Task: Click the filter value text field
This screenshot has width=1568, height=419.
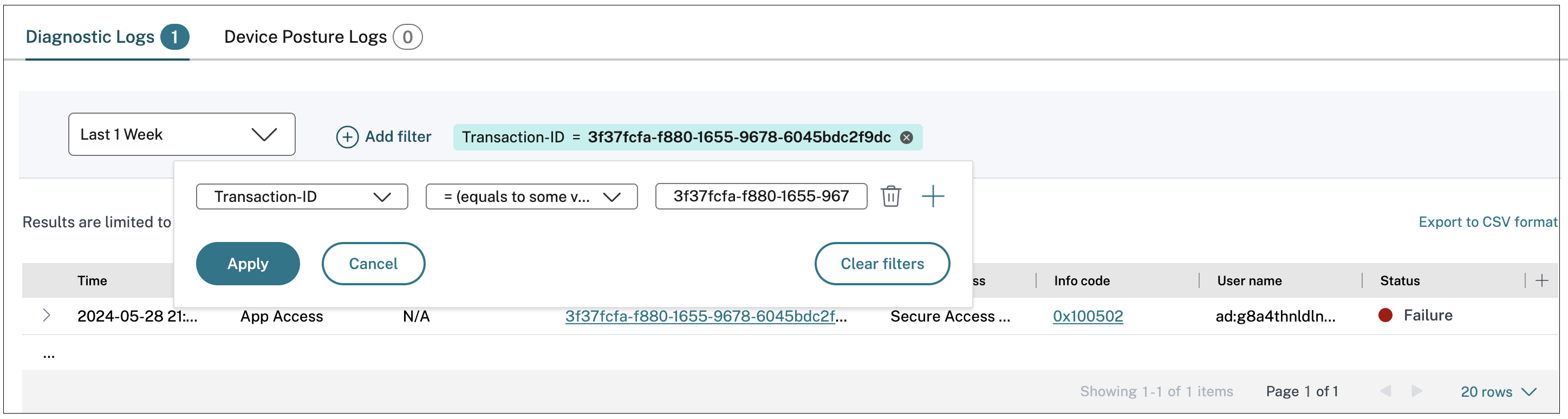Action: 761,197
